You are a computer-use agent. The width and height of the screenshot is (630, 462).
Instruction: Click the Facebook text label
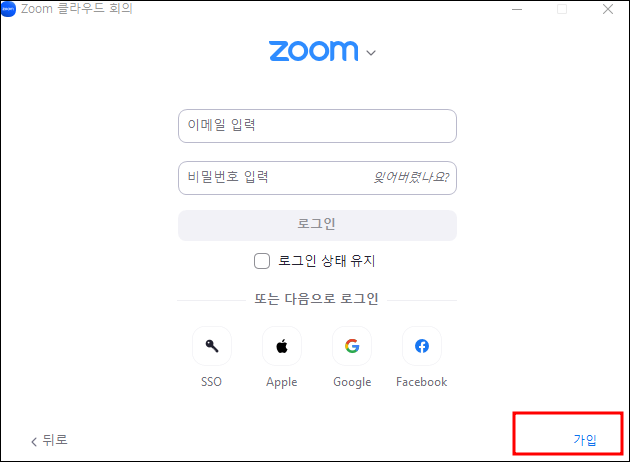tap(421, 382)
